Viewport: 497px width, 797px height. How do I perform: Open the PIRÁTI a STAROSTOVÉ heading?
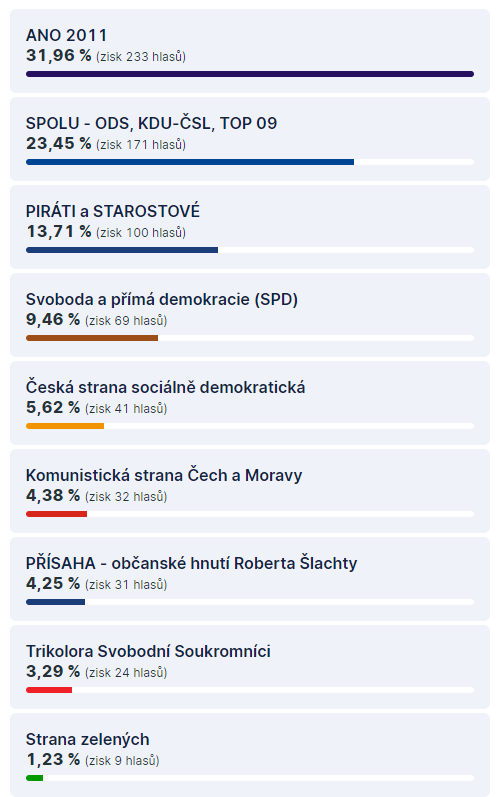coord(113,211)
